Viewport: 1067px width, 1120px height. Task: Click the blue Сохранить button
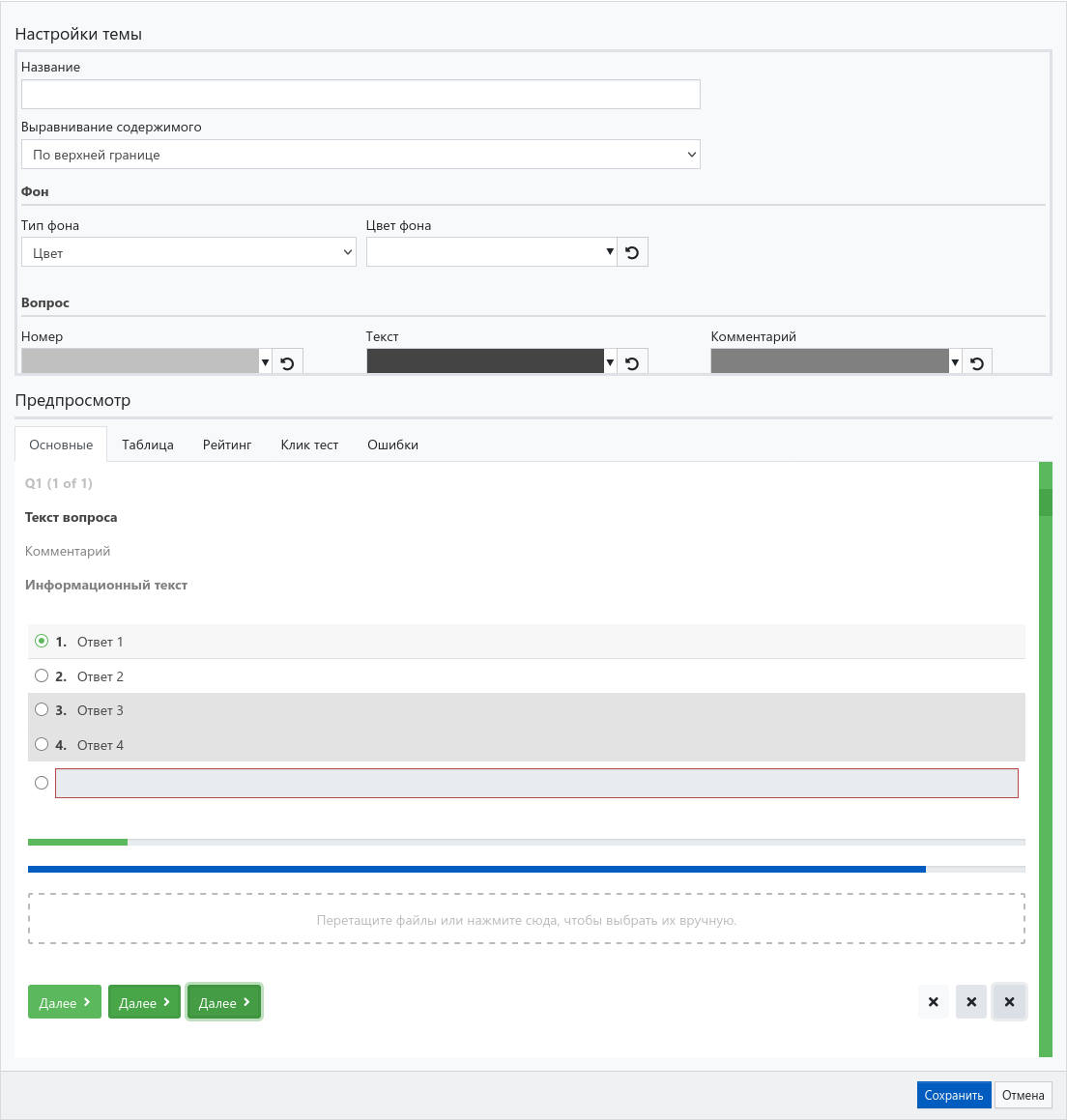(x=953, y=1095)
